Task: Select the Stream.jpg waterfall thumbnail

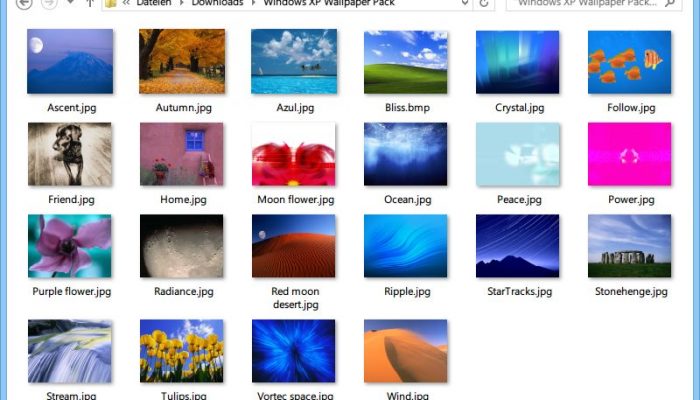Action: [x=70, y=351]
